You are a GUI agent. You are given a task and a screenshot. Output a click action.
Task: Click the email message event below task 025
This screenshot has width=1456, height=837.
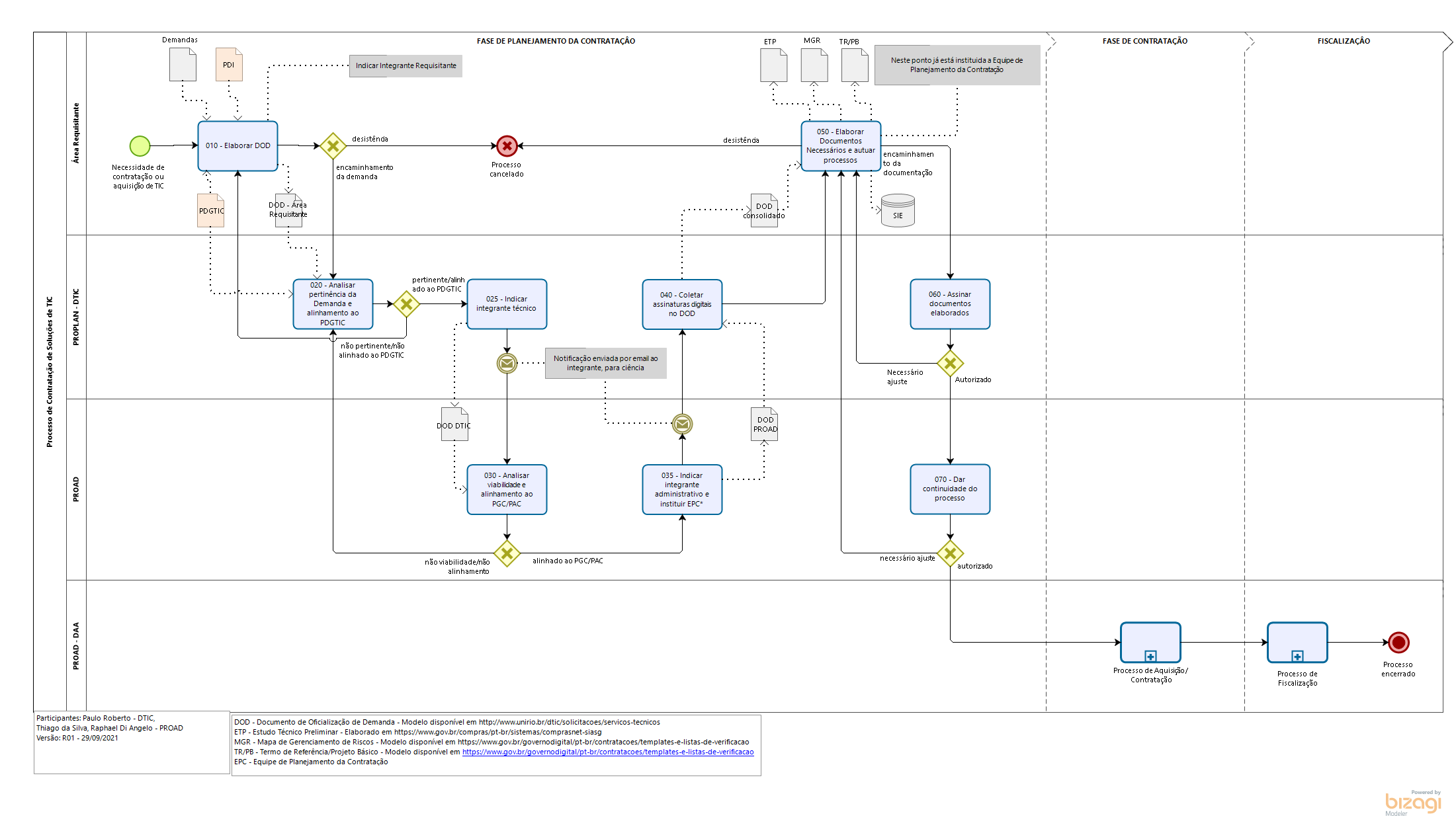click(x=507, y=363)
